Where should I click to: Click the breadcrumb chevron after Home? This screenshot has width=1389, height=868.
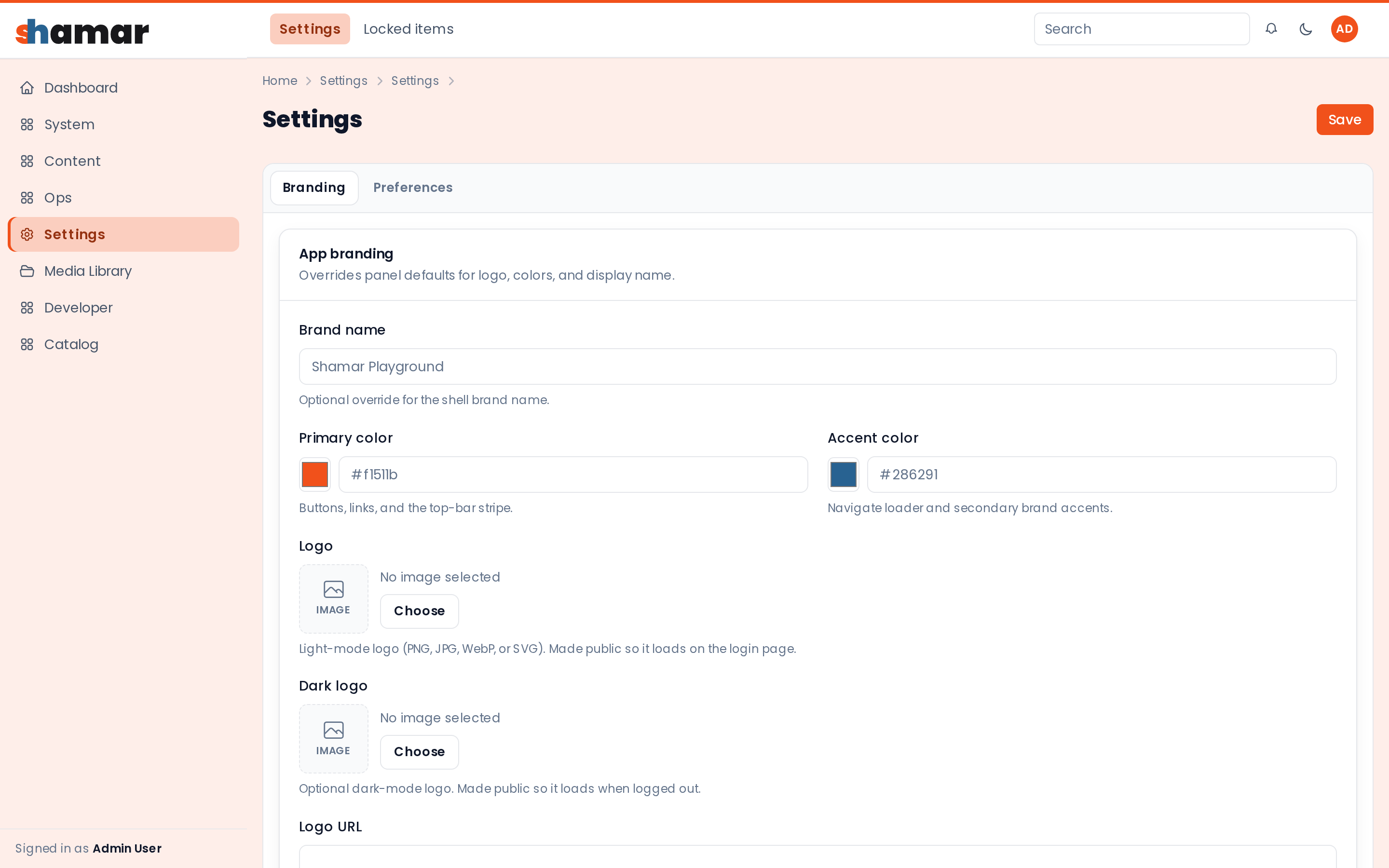[x=309, y=81]
